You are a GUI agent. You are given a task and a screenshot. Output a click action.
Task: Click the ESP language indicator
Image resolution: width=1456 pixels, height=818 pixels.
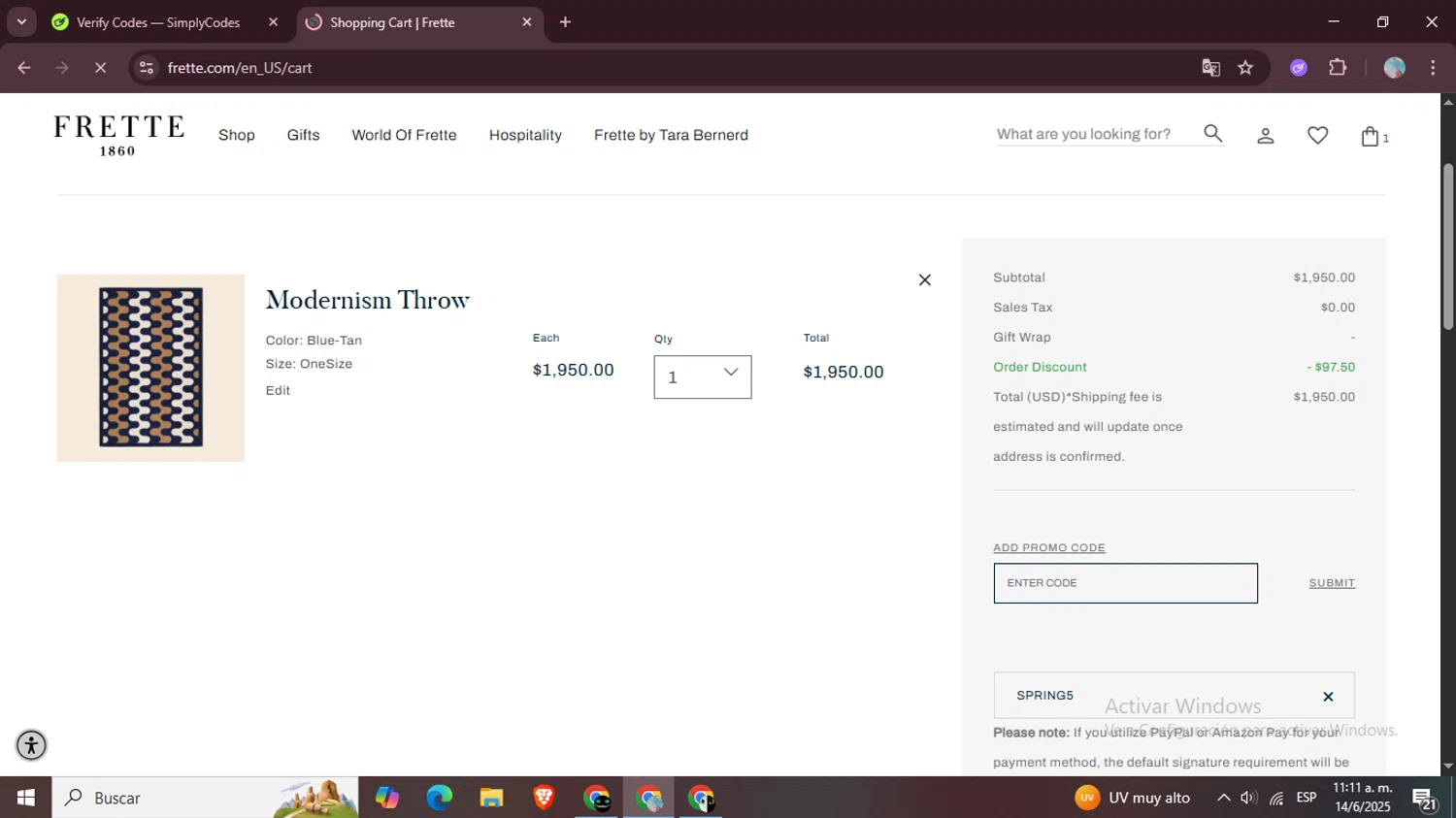tap(1307, 798)
